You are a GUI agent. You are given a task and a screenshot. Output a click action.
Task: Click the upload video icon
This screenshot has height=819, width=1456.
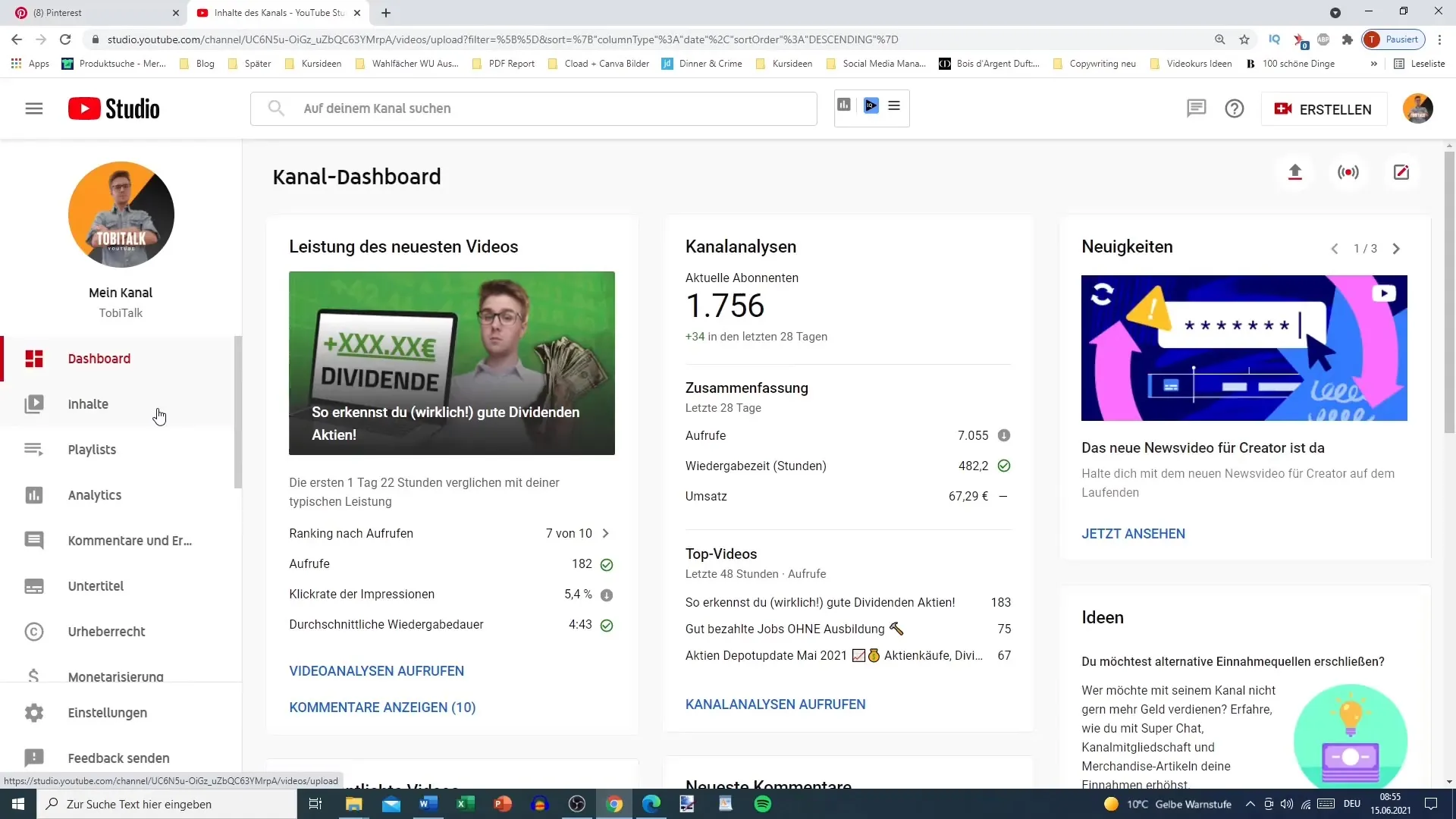[x=1296, y=172]
